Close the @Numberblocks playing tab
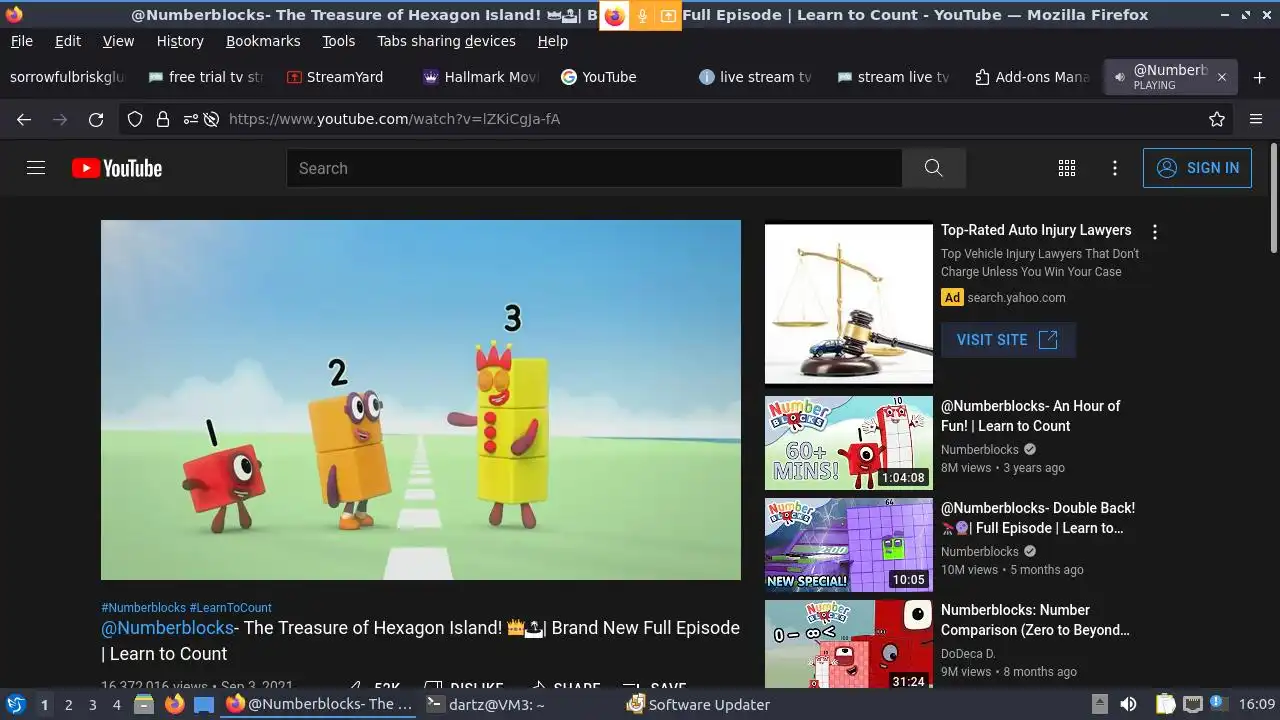This screenshot has height=720, width=1280. (1221, 77)
